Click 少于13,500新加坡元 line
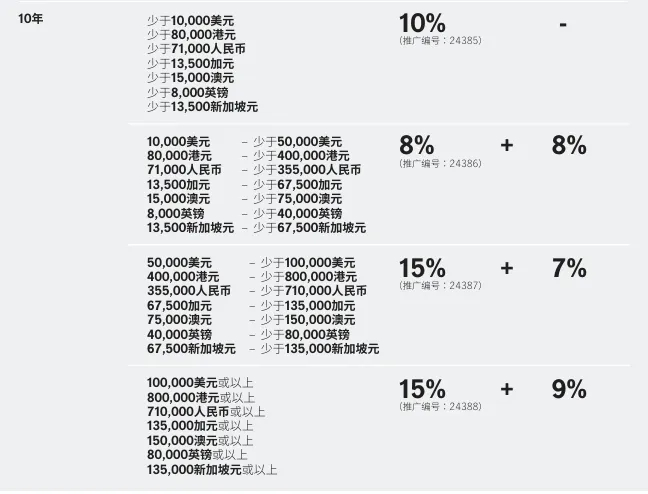Screen dimensions: 648x494 click(x=202, y=107)
